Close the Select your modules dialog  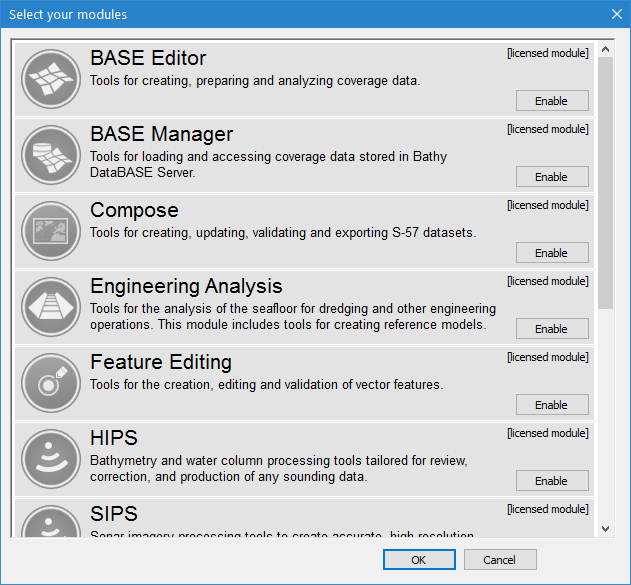click(615, 14)
